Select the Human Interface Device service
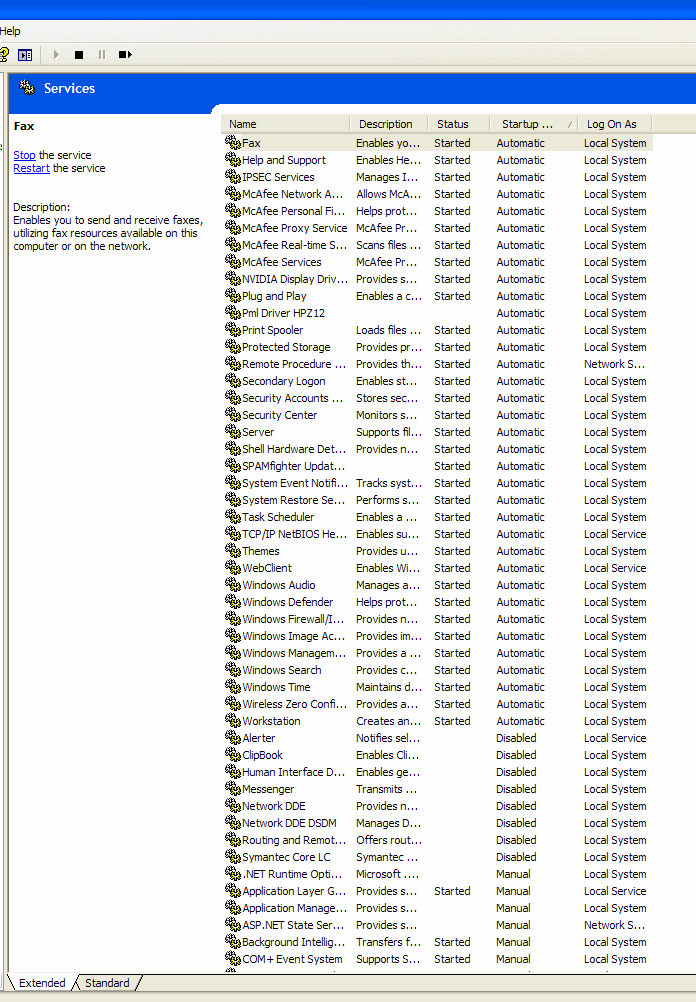The width and height of the screenshot is (696, 1002). point(437,772)
